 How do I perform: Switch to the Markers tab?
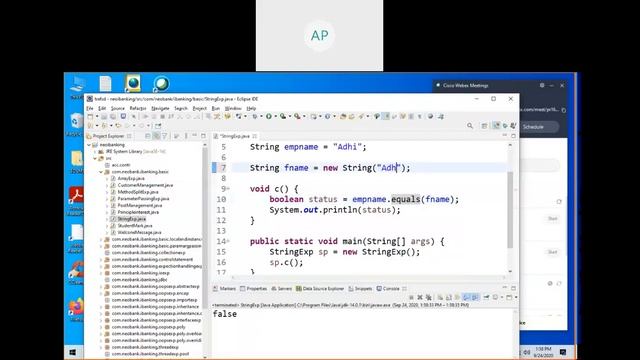pos(224,289)
